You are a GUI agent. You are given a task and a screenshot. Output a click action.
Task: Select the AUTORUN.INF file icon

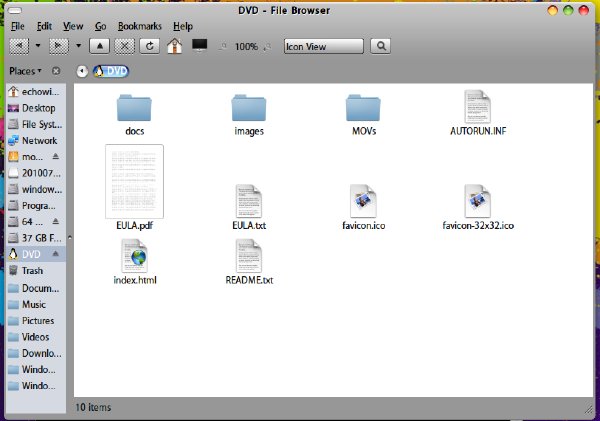click(x=478, y=107)
